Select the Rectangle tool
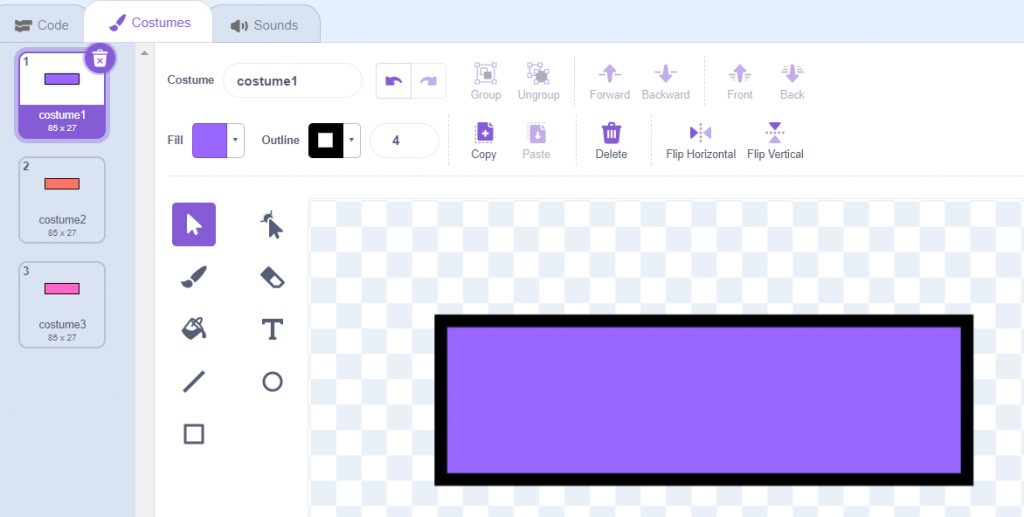Screen dimensions: 1024x517 [x=194, y=433]
